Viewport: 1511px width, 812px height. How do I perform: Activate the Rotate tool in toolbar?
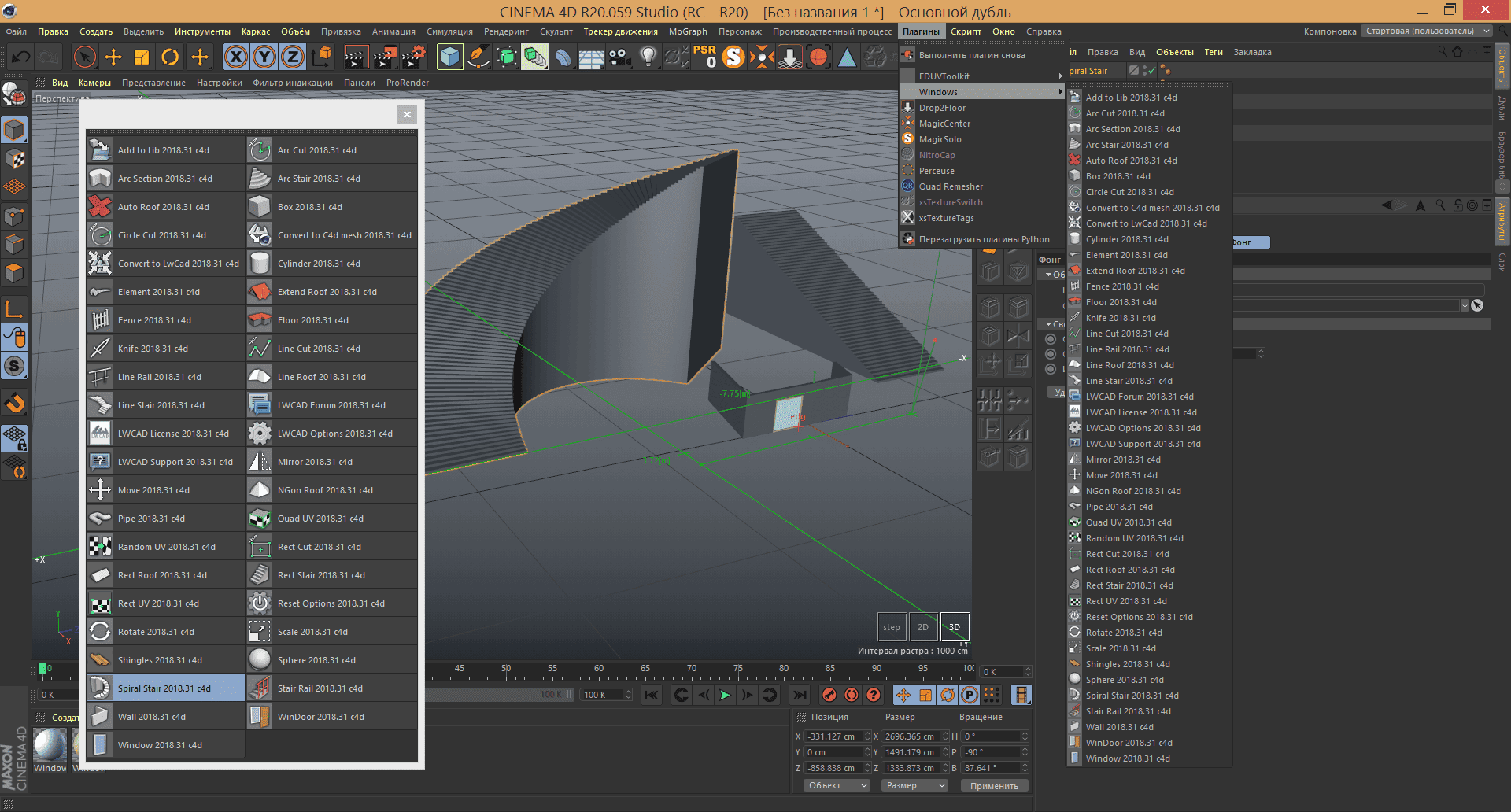click(170, 57)
